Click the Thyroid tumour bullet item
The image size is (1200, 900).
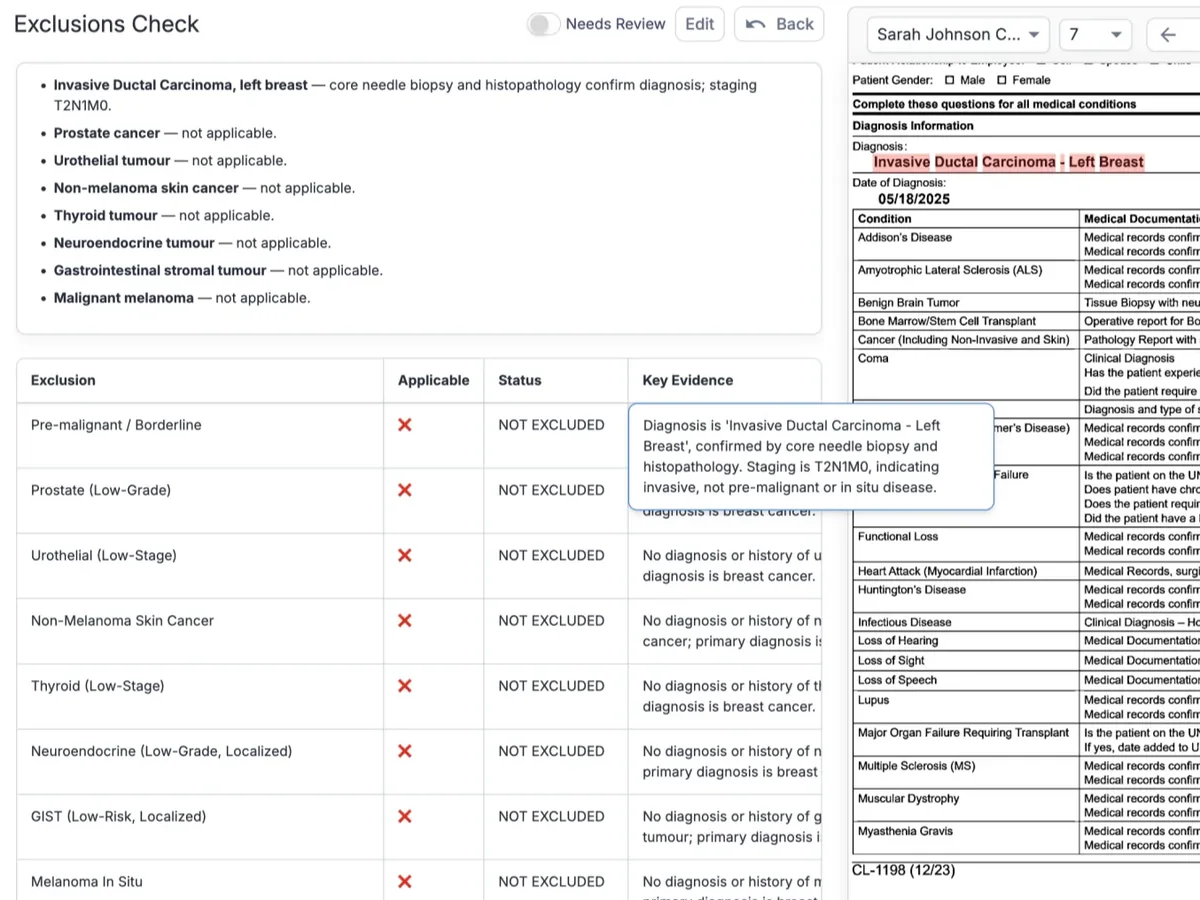click(x=164, y=215)
